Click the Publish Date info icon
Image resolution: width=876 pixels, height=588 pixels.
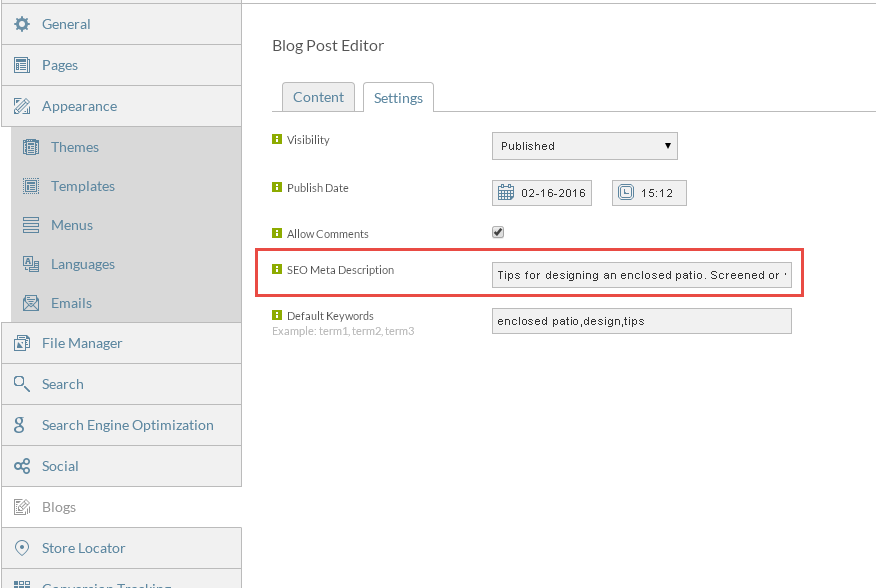277,187
